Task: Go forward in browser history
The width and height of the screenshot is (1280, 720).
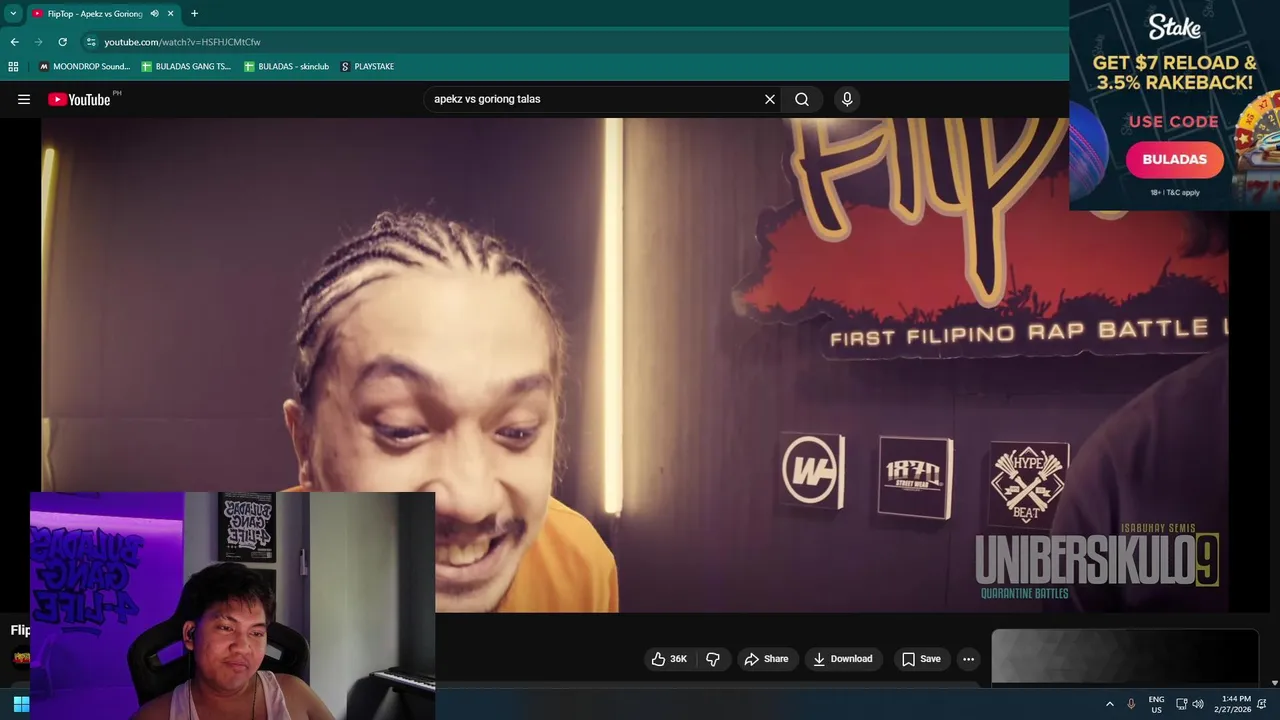Action: [38, 42]
